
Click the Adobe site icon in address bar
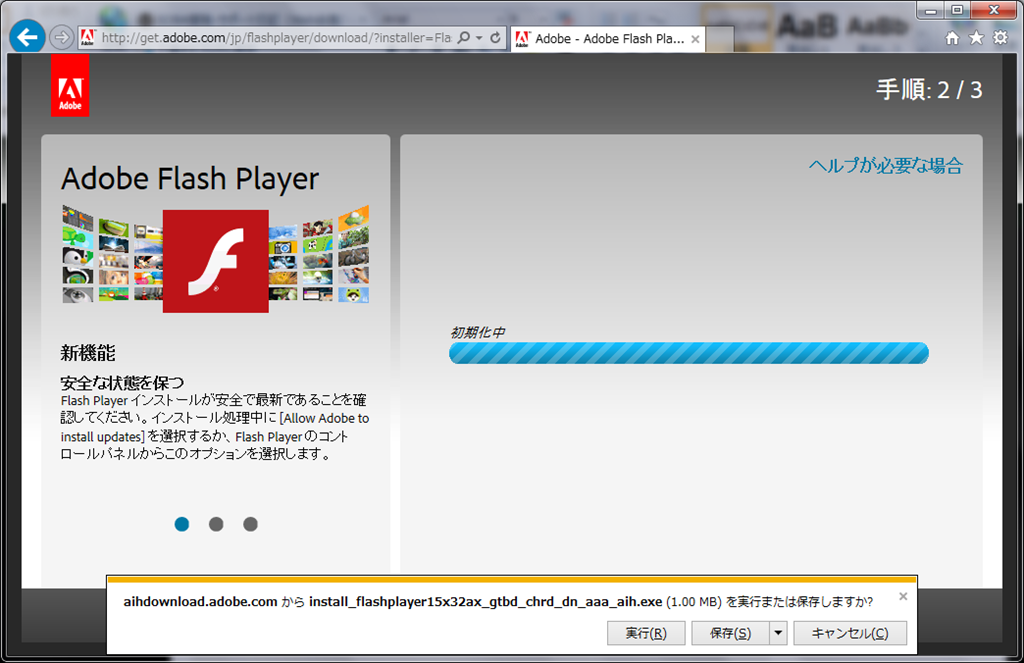[x=88, y=38]
